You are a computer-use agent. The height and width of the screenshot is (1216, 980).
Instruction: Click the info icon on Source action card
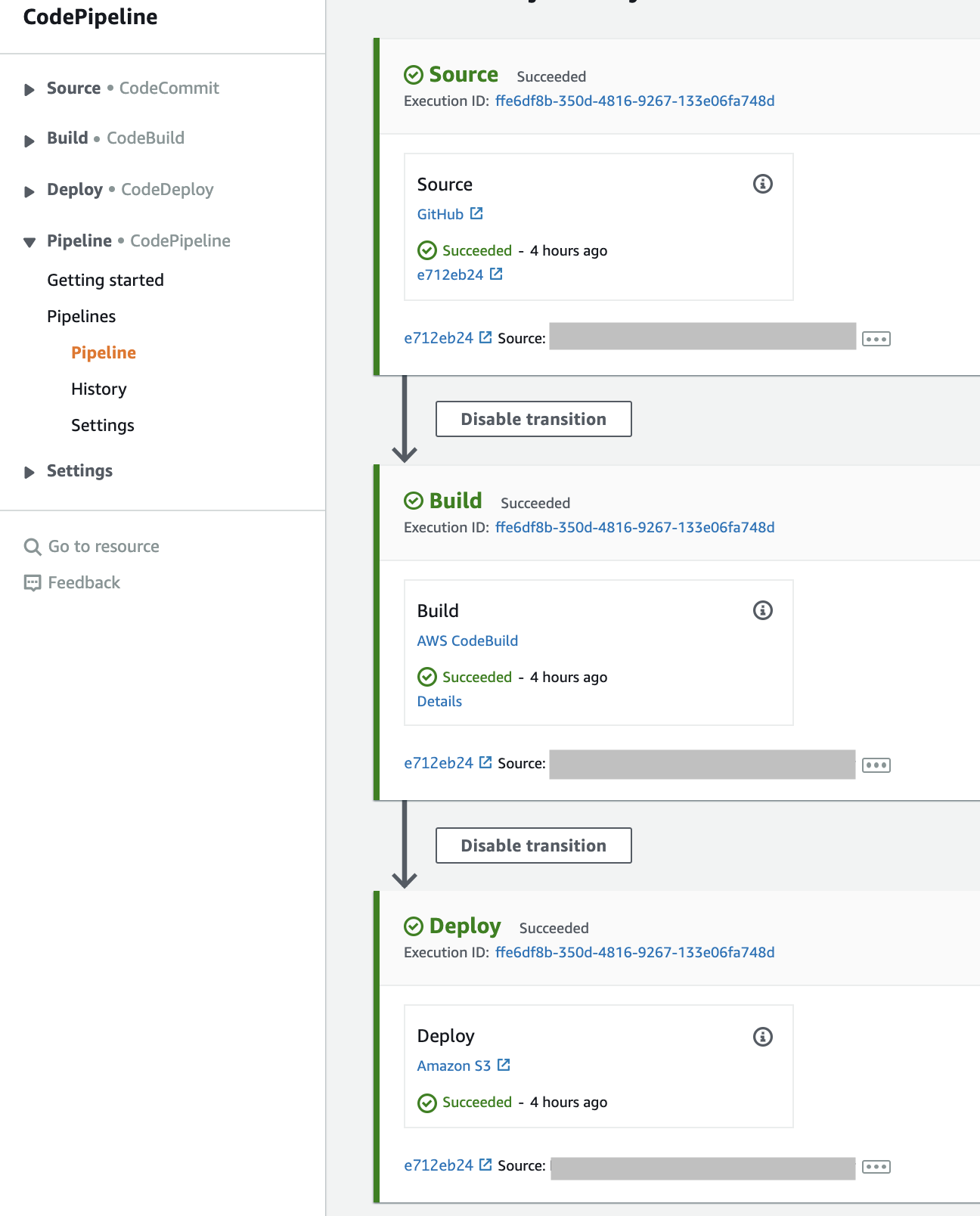coord(762,184)
